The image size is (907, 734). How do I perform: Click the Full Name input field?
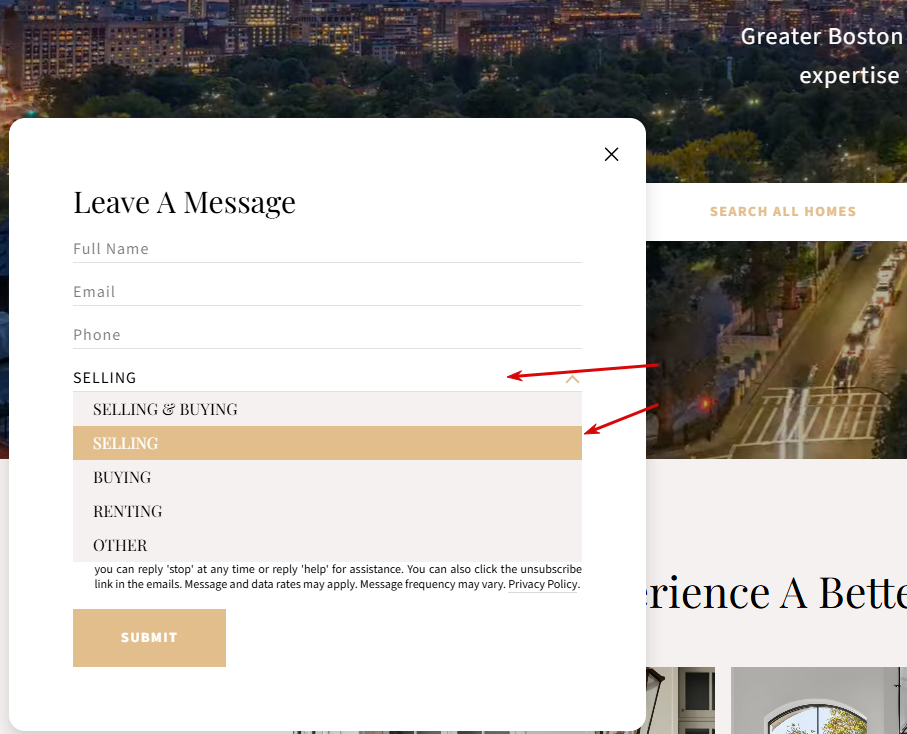(327, 249)
